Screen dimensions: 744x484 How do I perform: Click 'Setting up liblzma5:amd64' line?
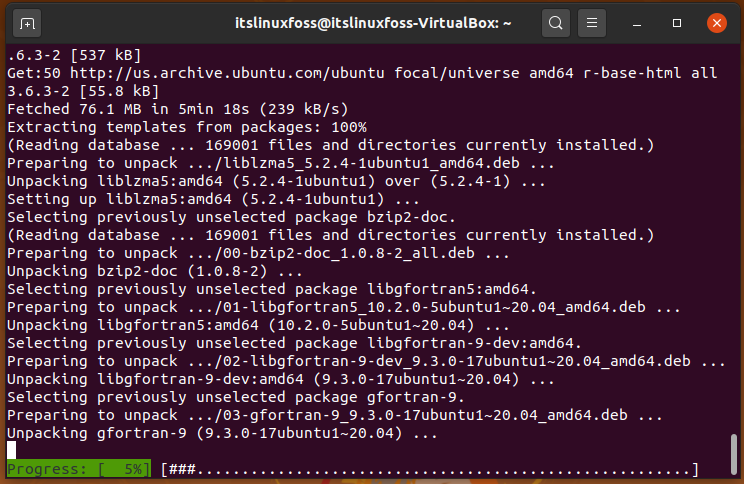tap(213, 199)
